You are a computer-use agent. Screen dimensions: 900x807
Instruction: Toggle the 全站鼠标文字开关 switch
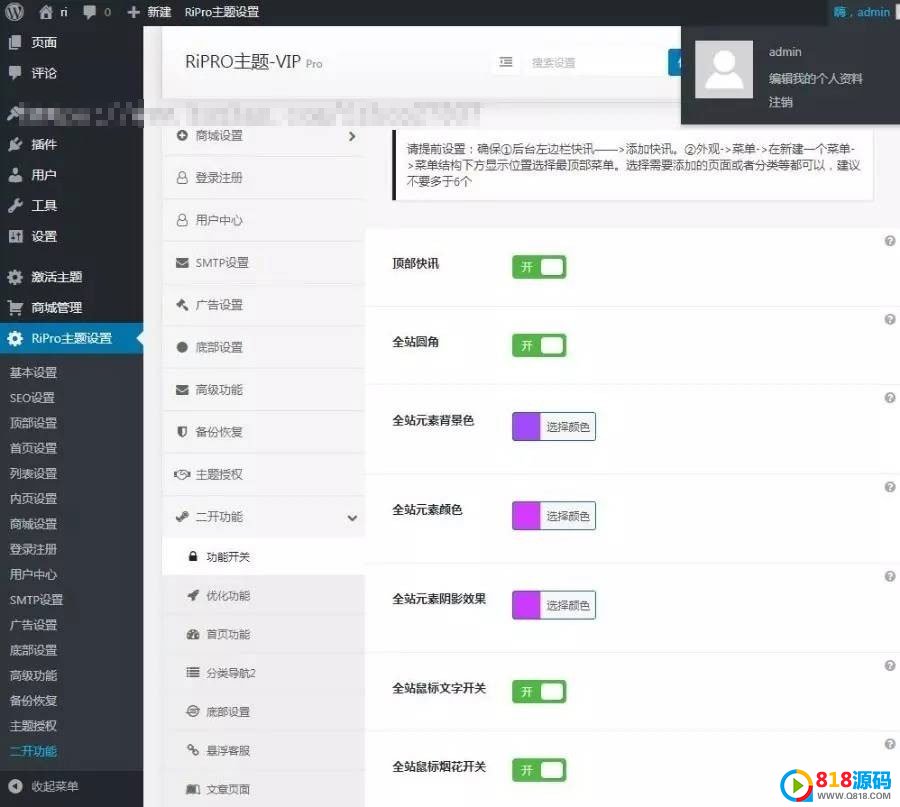pyautogui.click(x=539, y=692)
